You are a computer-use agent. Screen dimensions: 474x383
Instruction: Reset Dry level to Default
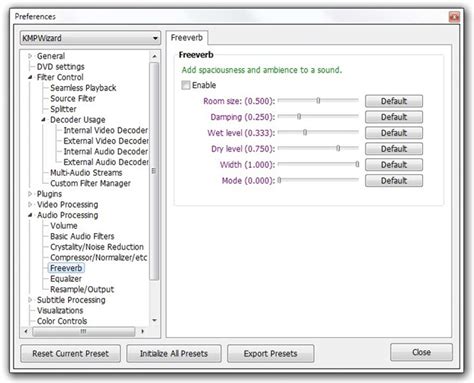pos(394,149)
